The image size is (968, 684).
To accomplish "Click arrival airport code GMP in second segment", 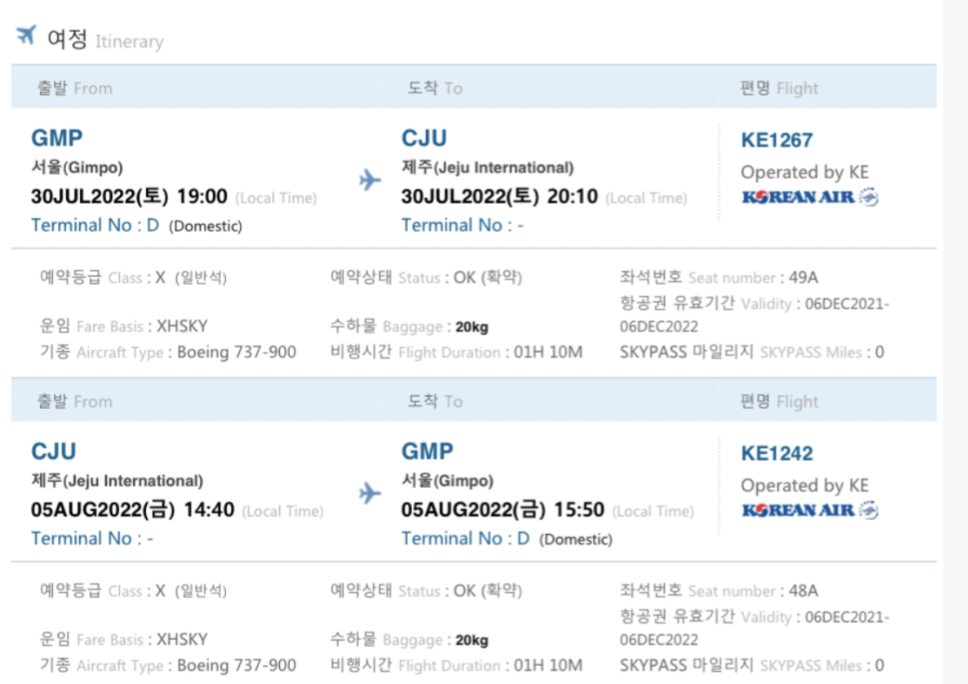I will coord(427,451).
